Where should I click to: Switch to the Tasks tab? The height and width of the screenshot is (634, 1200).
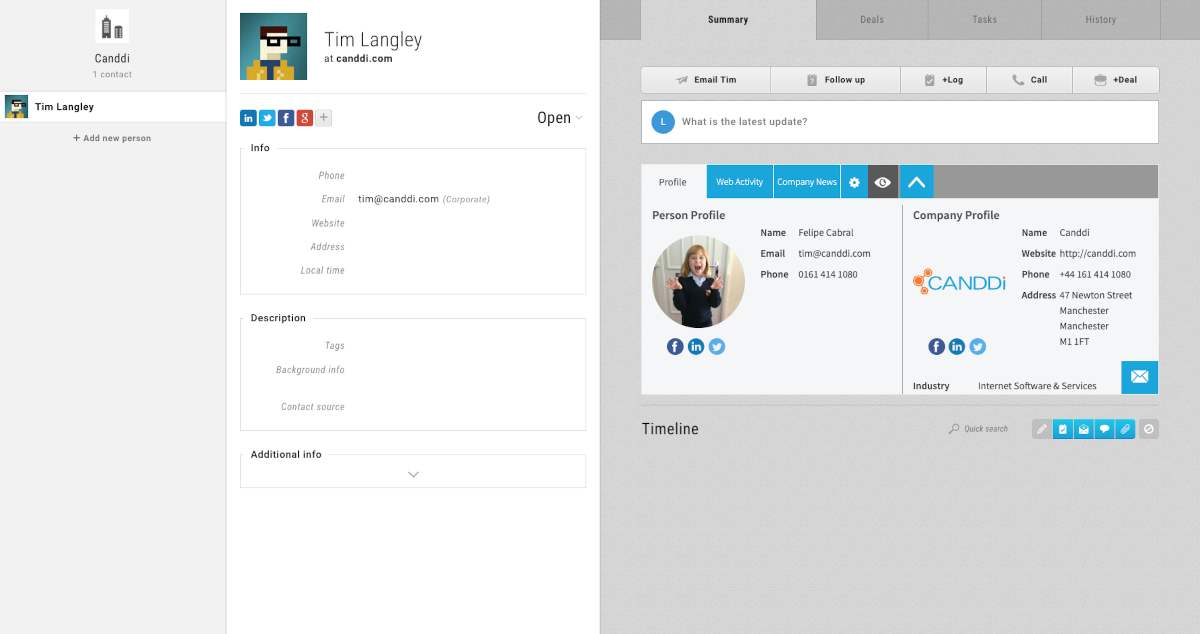click(985, 20)
